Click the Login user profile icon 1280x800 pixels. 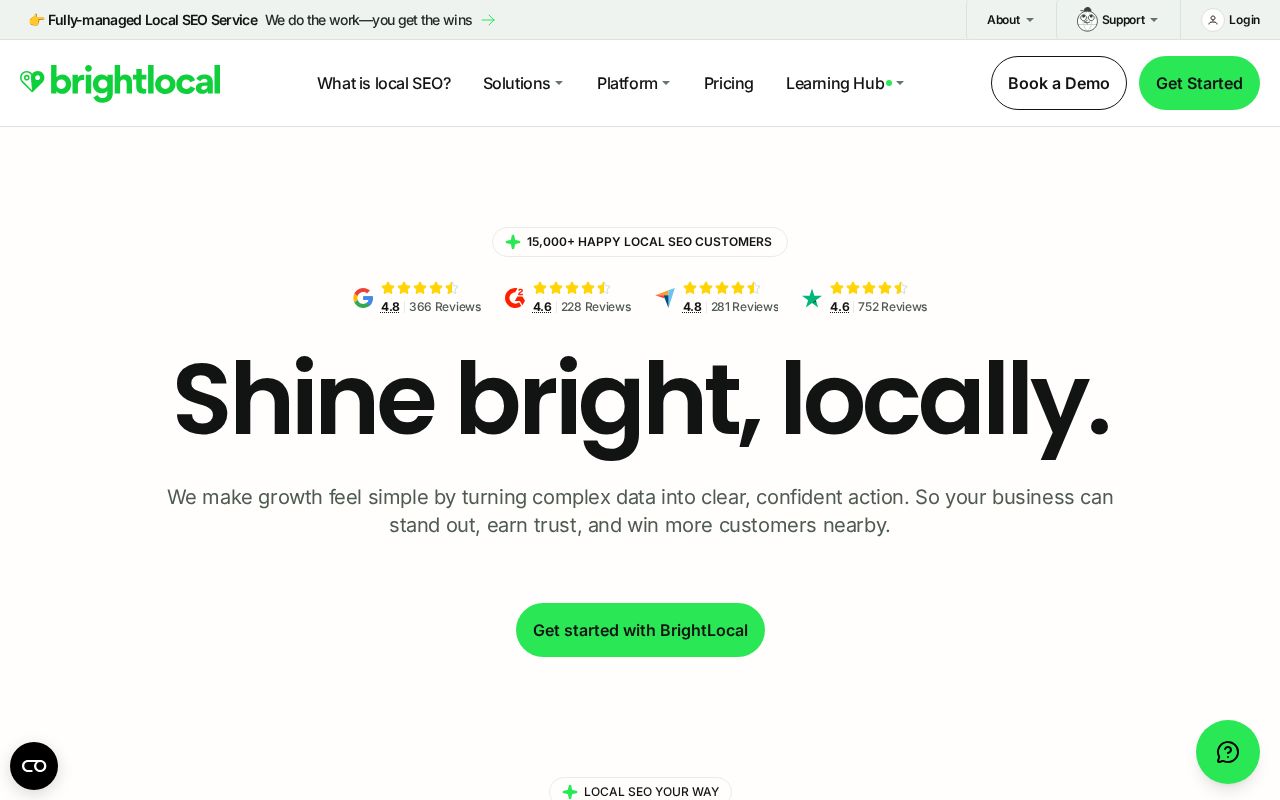[1213, 20]
